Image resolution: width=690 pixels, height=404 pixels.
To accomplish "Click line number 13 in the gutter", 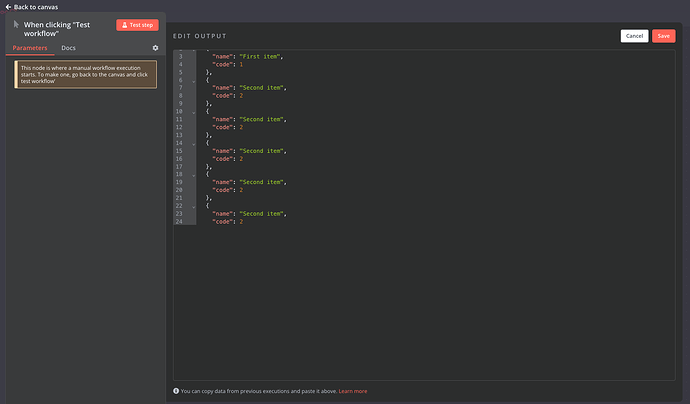I will click(x=179, y=136).
